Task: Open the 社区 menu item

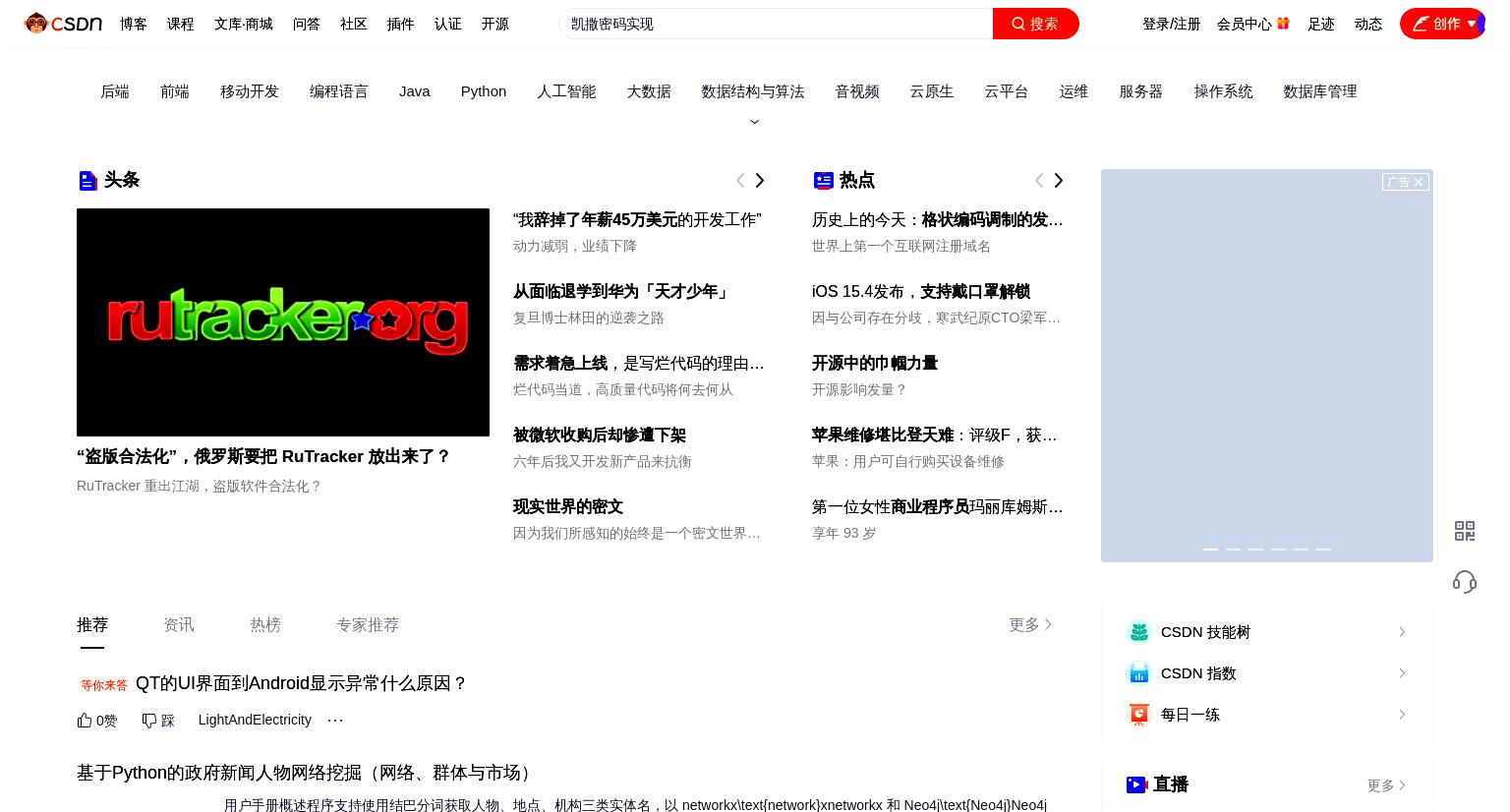Action: click(354, 24)
